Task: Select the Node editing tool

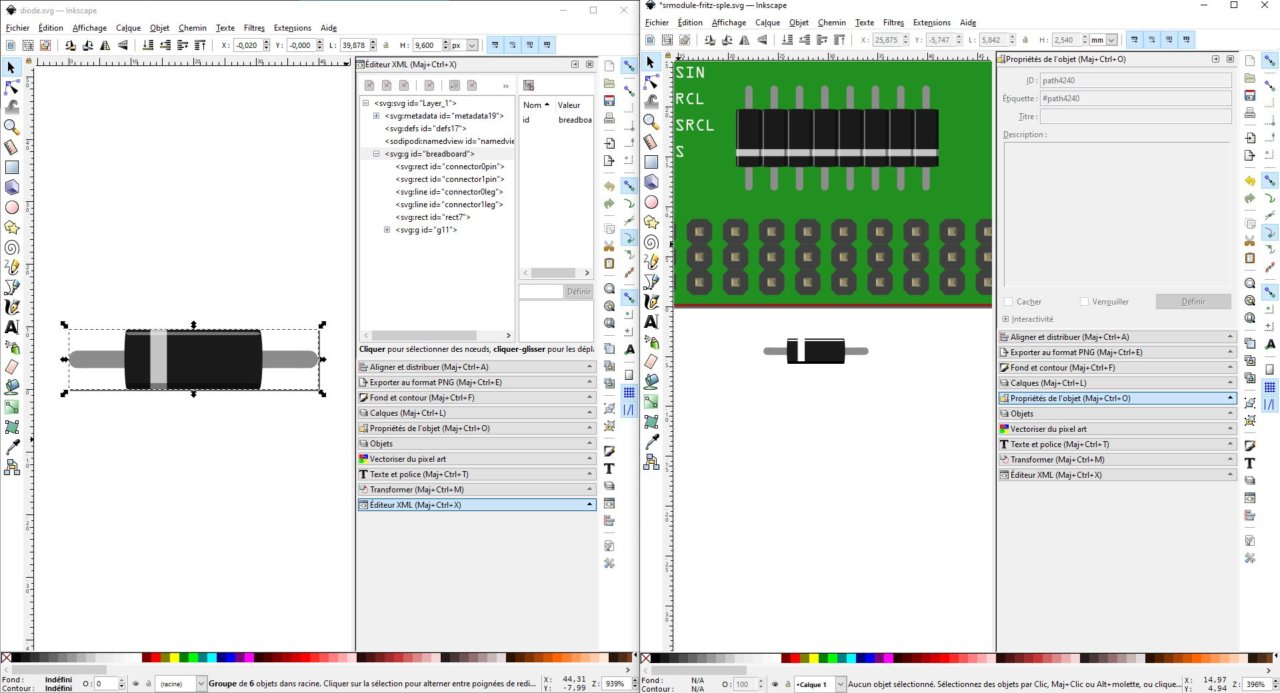Action: click(x=12, y=85)
